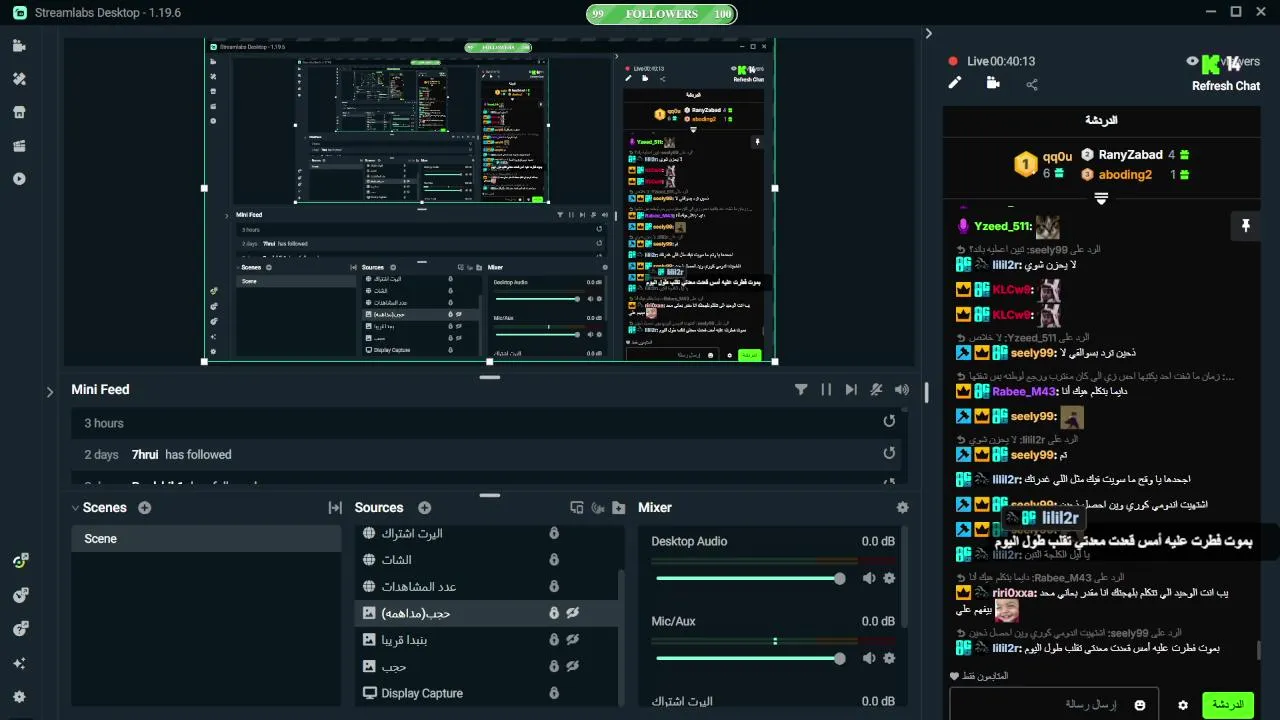
Task: Click the circular play icon in the sidebar
Action: [x=19, y=179]
